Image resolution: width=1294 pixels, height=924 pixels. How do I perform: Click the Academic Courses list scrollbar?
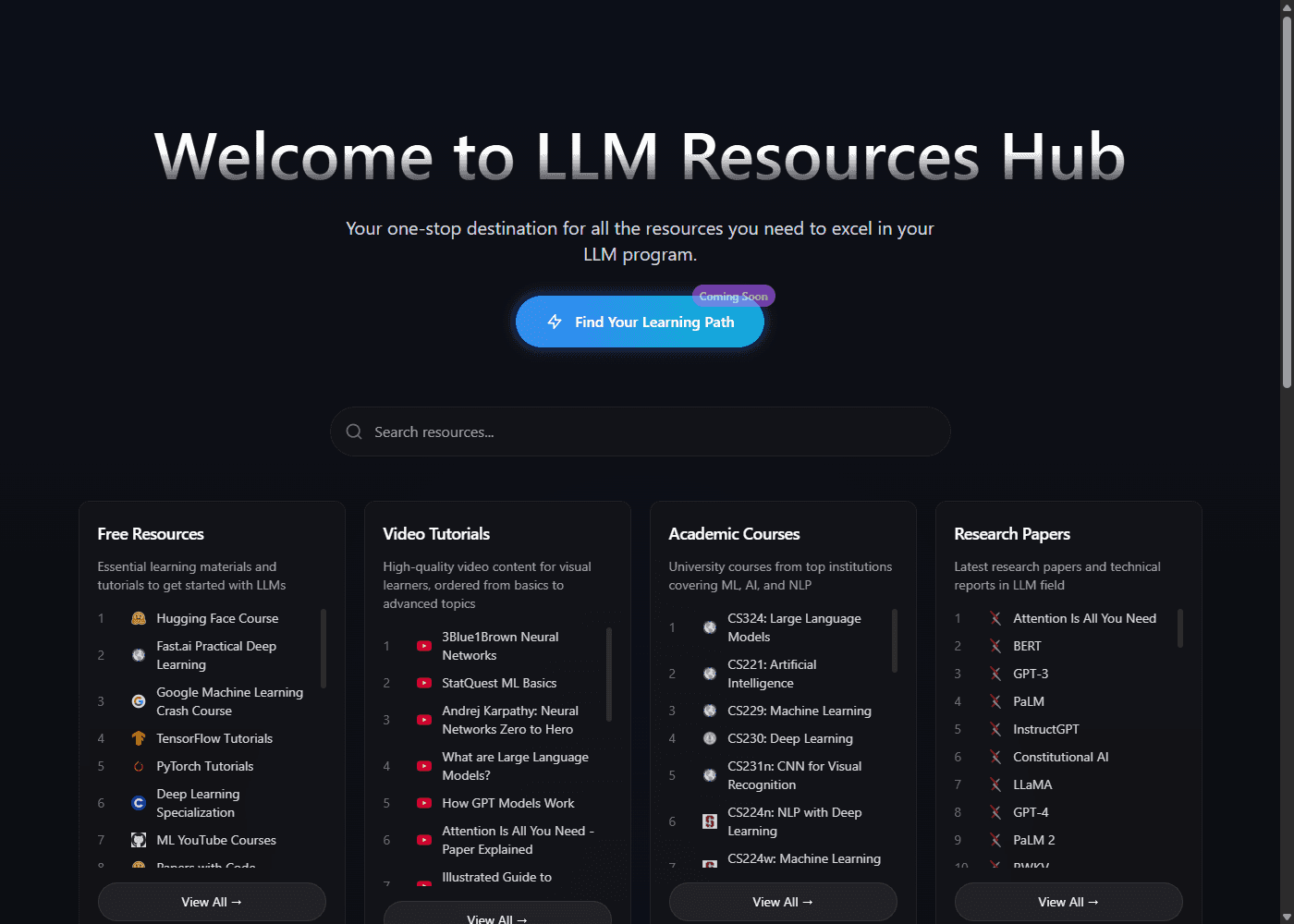pos(895,640)
